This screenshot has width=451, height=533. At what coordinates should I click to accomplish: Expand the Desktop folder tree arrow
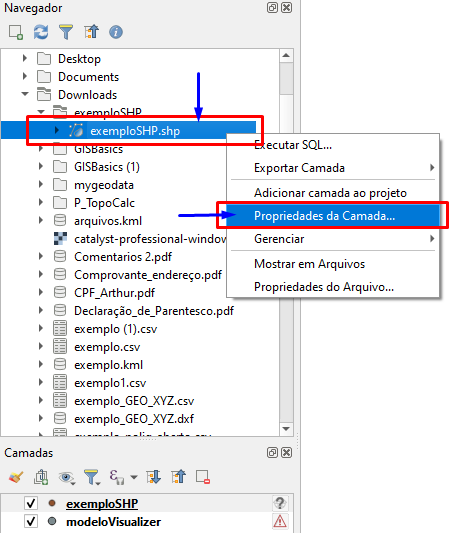(24, 58)
